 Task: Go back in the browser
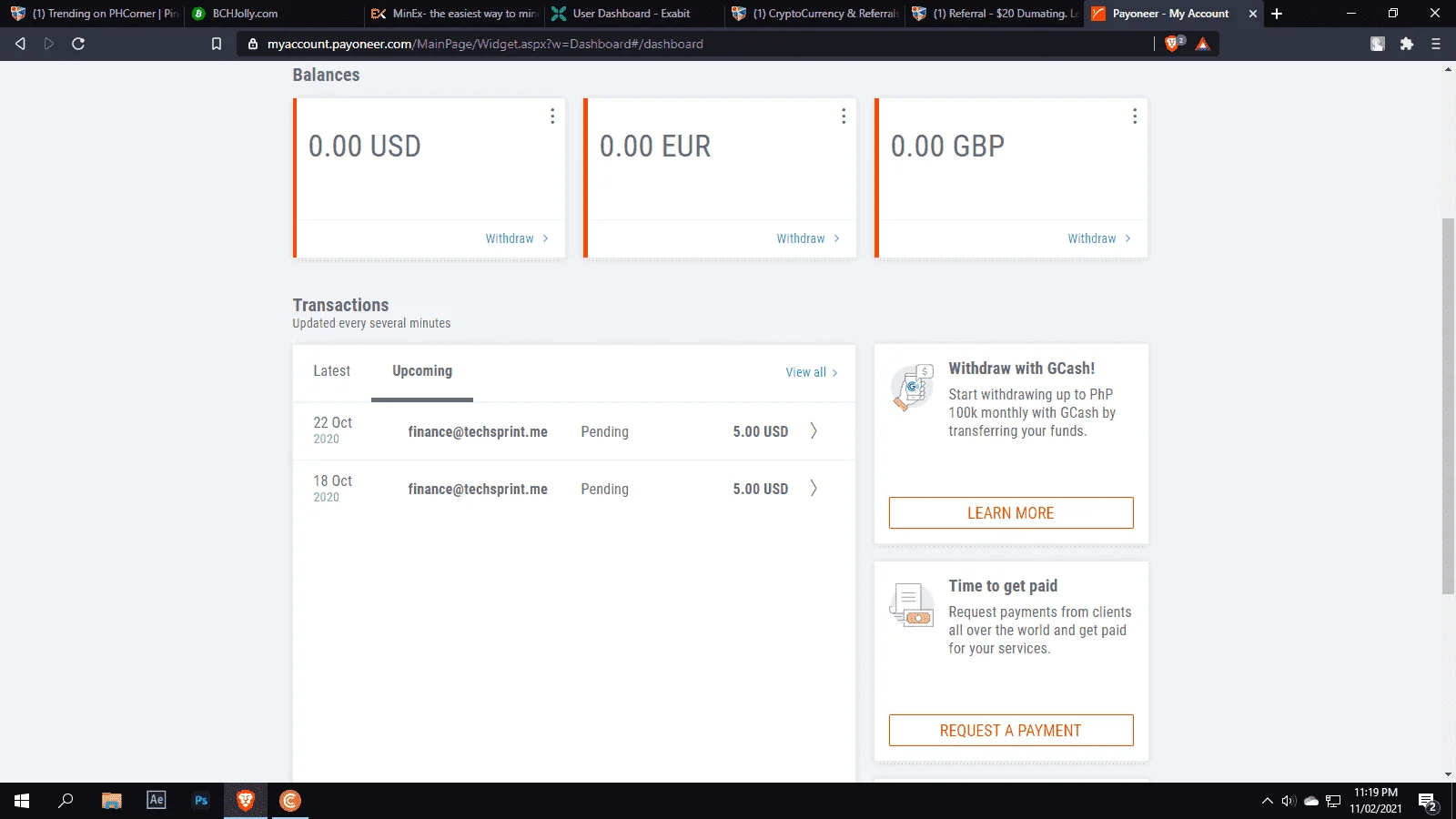pyautogui.click(x=20, y=44)
